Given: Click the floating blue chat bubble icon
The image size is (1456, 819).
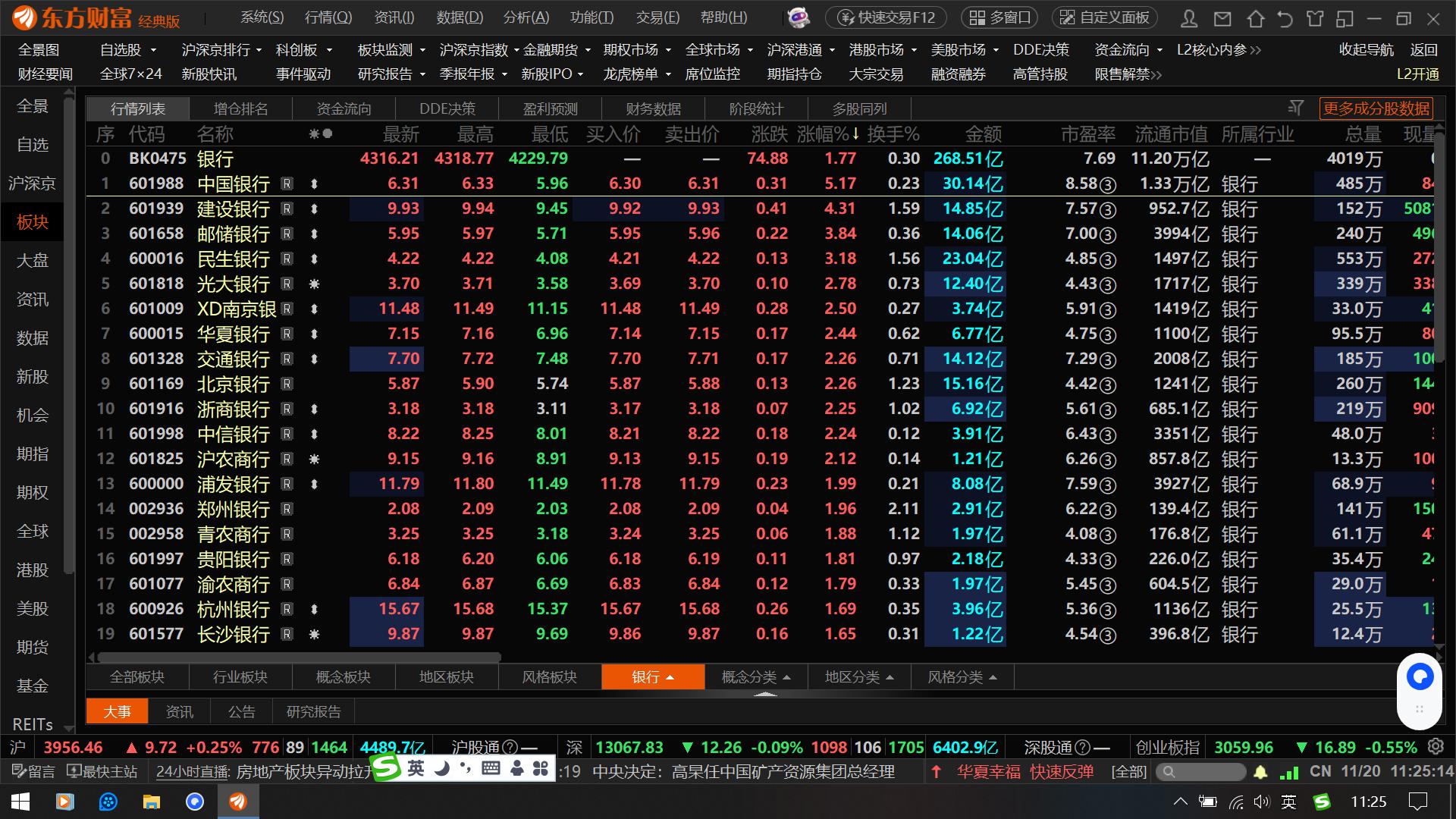Looking at the screenshot, I should coord(1420,676).
